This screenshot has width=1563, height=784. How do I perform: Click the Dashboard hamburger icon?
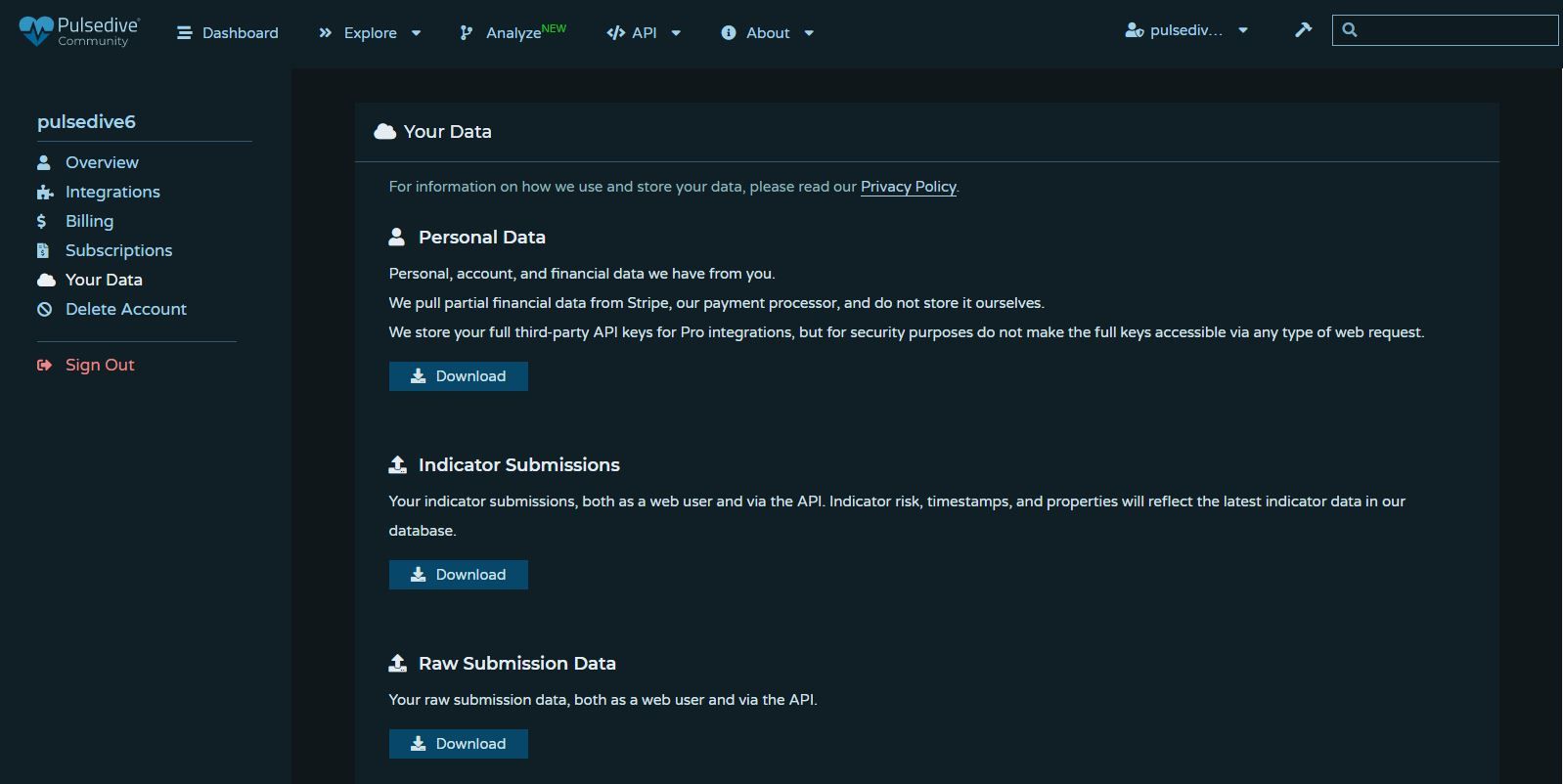click(184, 33)
